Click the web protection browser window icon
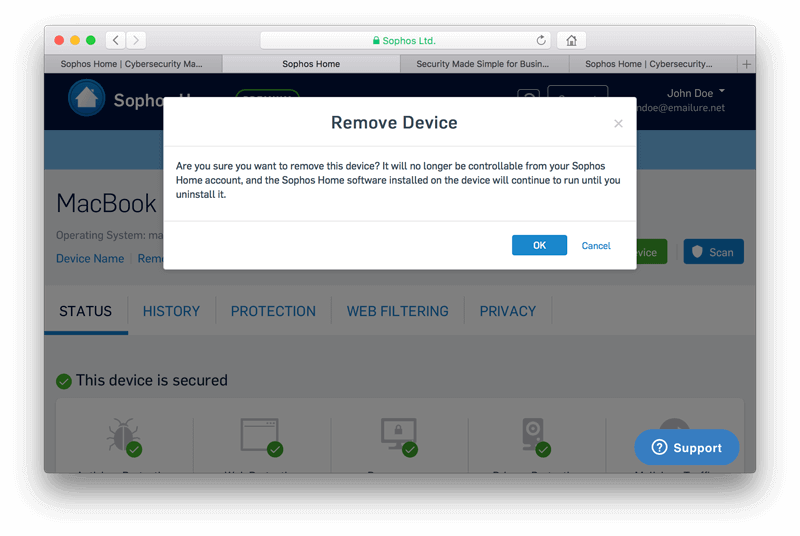The image size is (800, 536). coord(261,437)
